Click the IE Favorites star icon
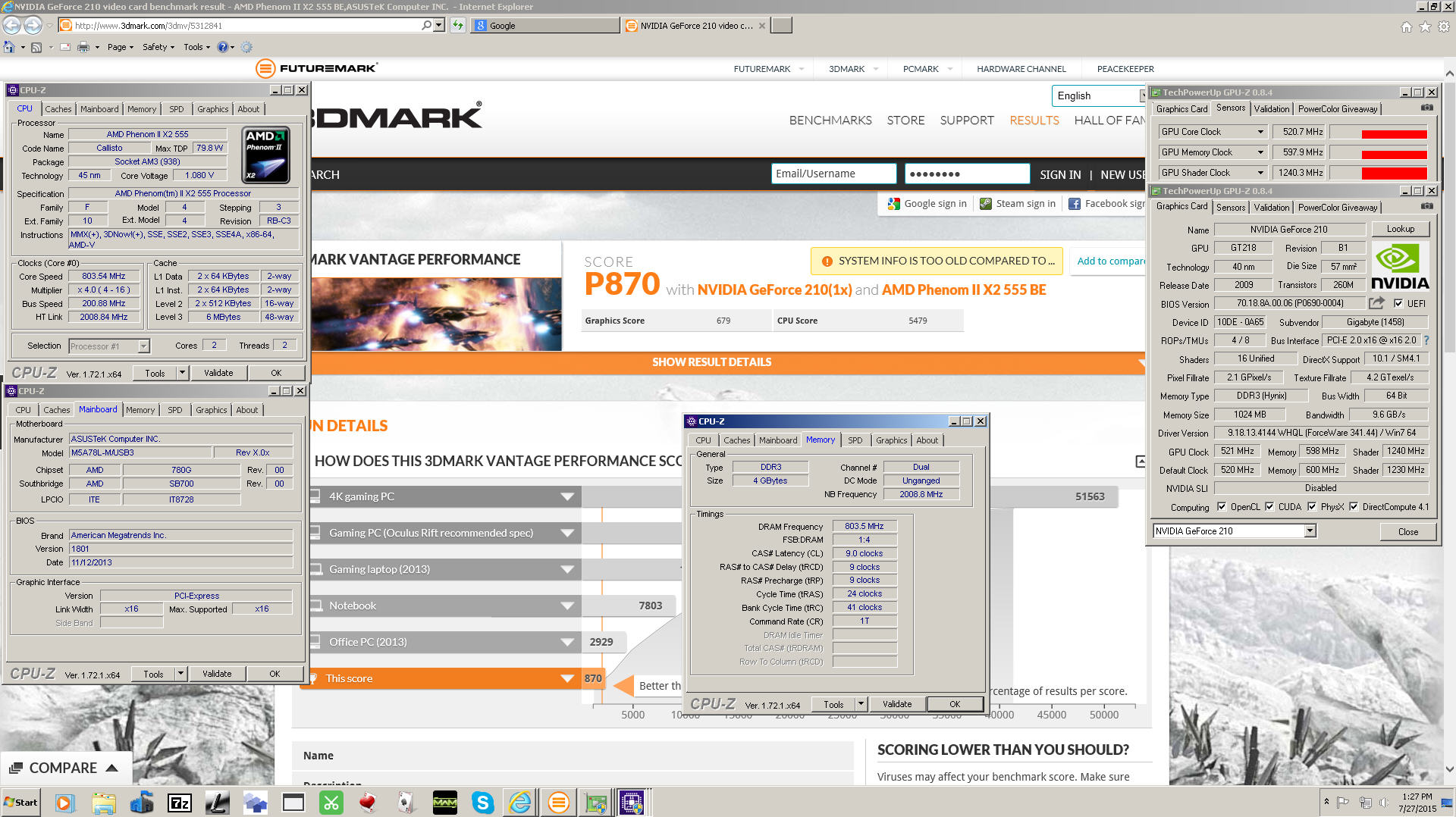 point(1425,27)
